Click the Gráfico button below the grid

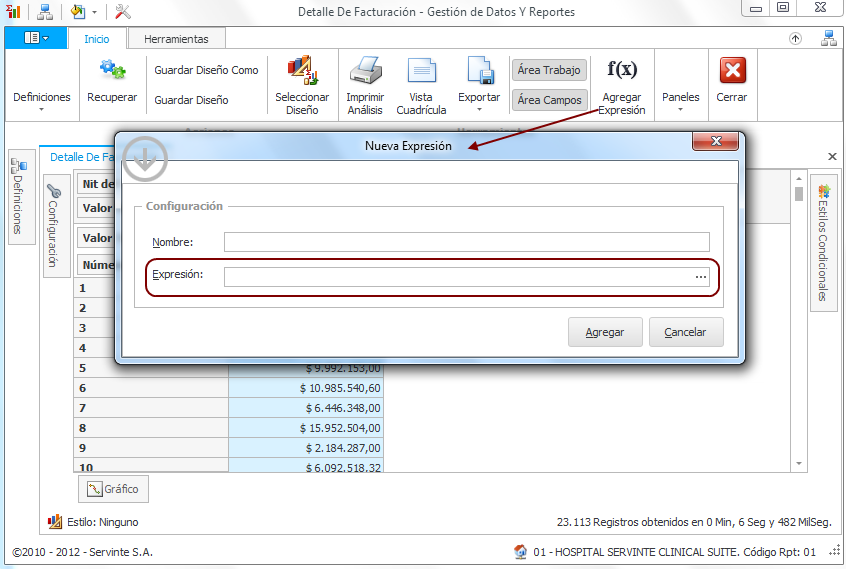coord(113,489)
